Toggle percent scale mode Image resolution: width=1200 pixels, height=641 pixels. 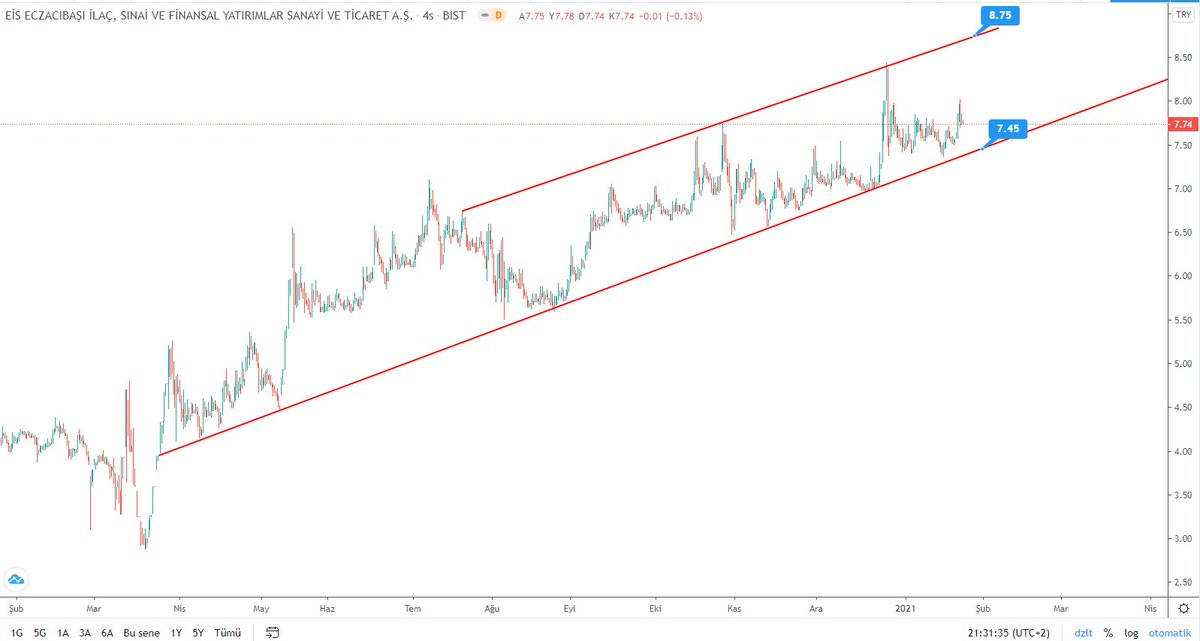tap(1108, 633)
